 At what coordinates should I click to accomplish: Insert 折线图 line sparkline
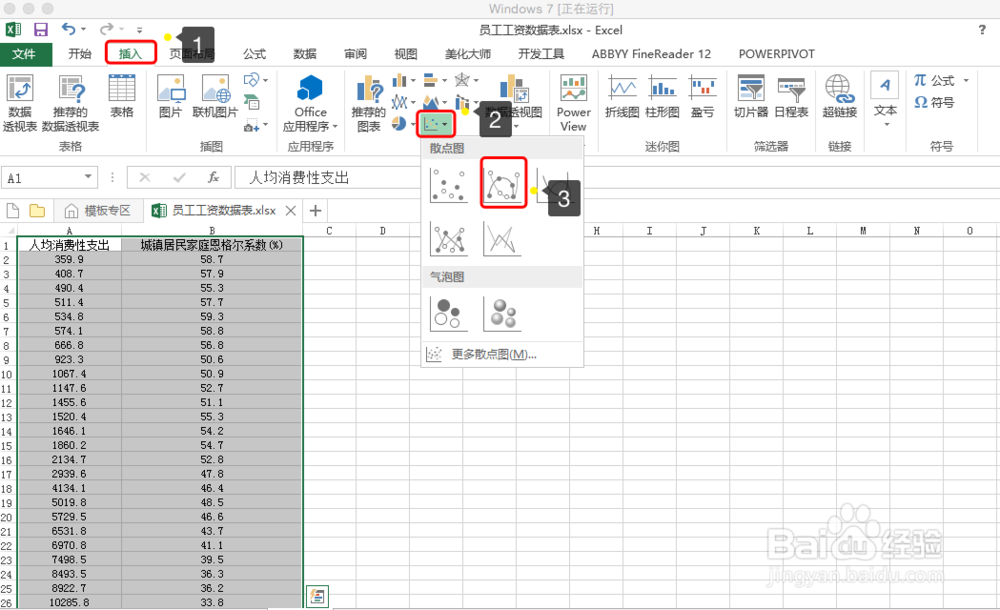click(622, 96)
